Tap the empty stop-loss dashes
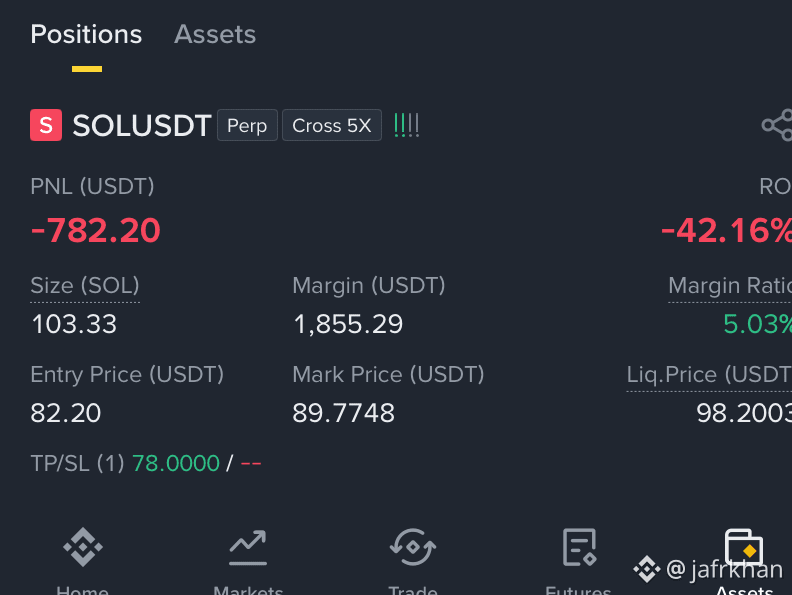 click(x=251, y=463)
